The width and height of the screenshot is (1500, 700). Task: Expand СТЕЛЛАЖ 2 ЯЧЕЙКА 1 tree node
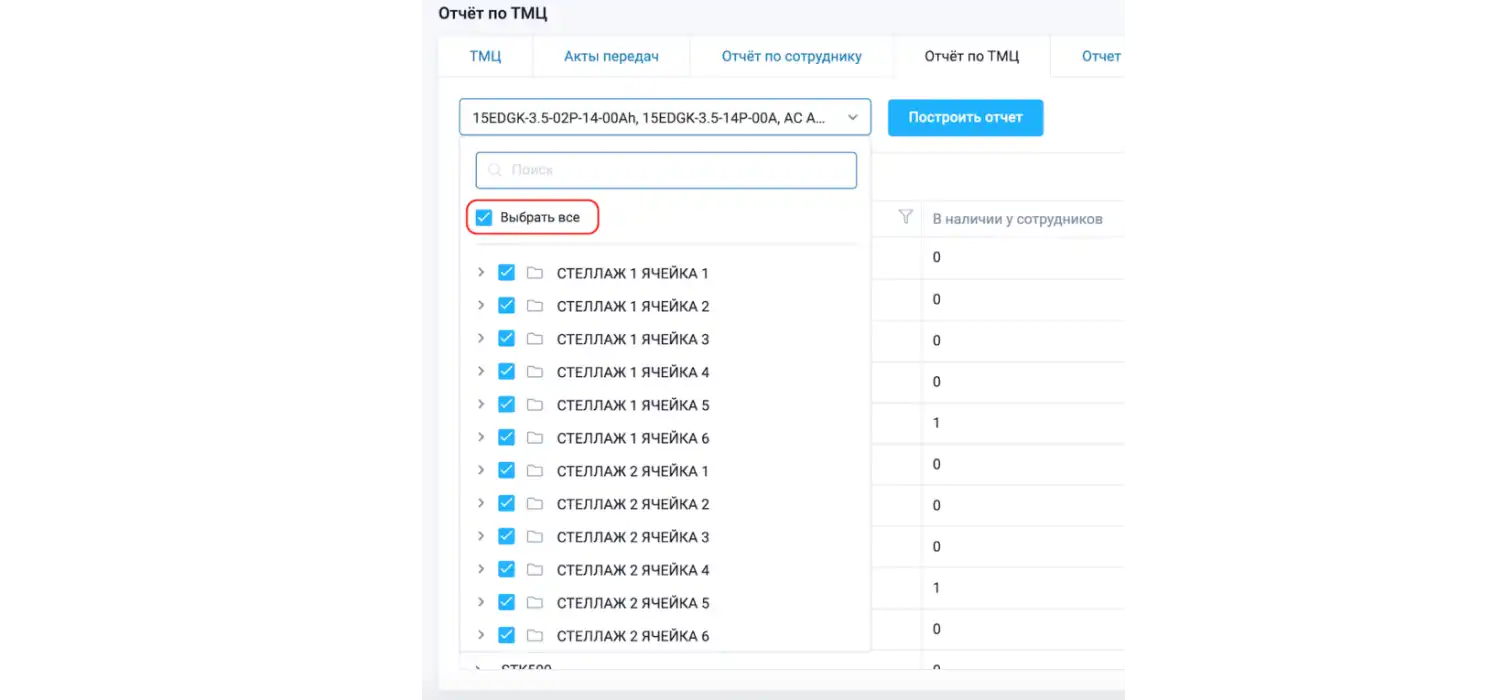point(480,470)
